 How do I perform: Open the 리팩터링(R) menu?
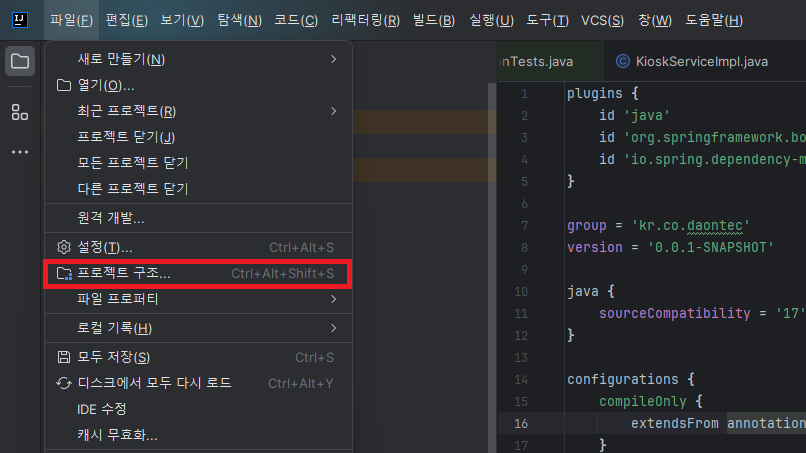(365, 21)
